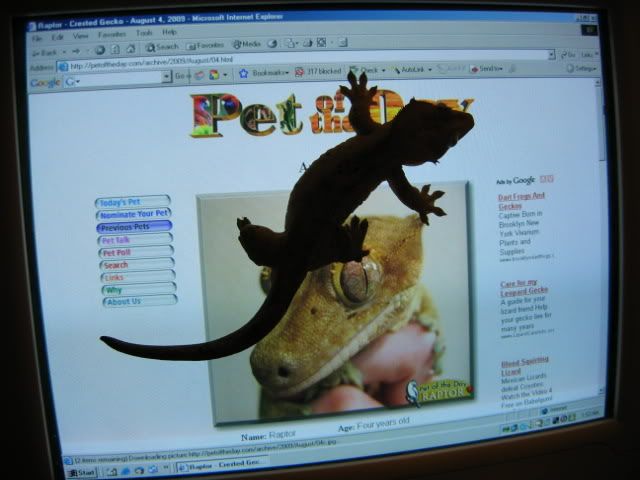The height and width of the screenshot is (480, 640).
Task: Click the Google toolbar Bookmarks star
Action: pos(244,73)
